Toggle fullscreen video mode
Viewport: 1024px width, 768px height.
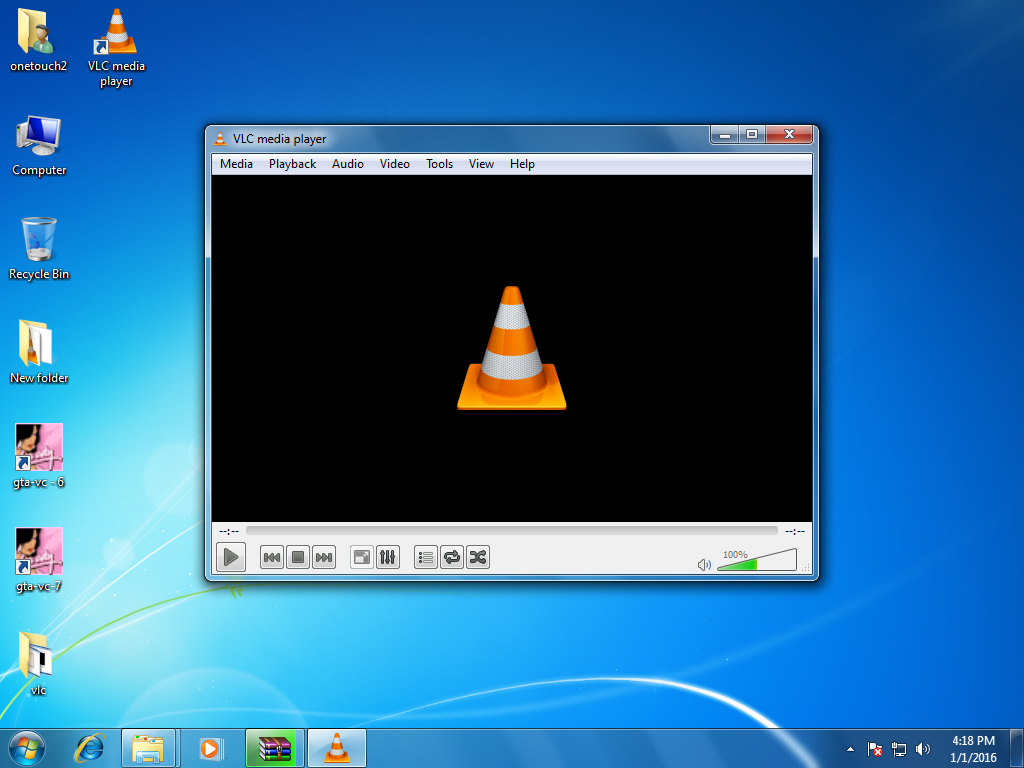tap(362, 557)
